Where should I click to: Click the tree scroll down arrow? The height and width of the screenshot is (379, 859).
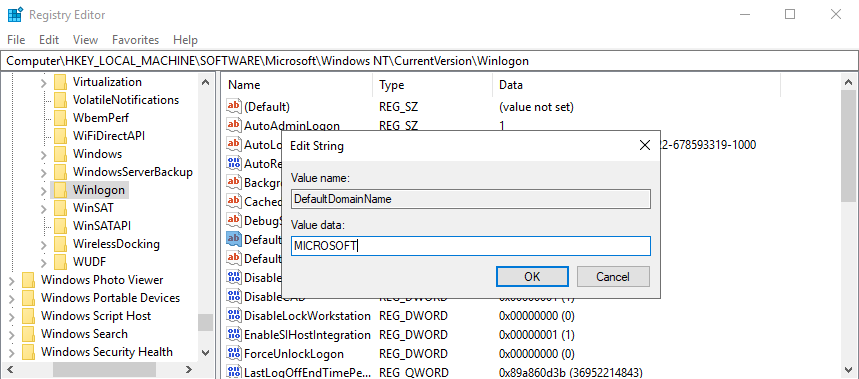[205, 353]
